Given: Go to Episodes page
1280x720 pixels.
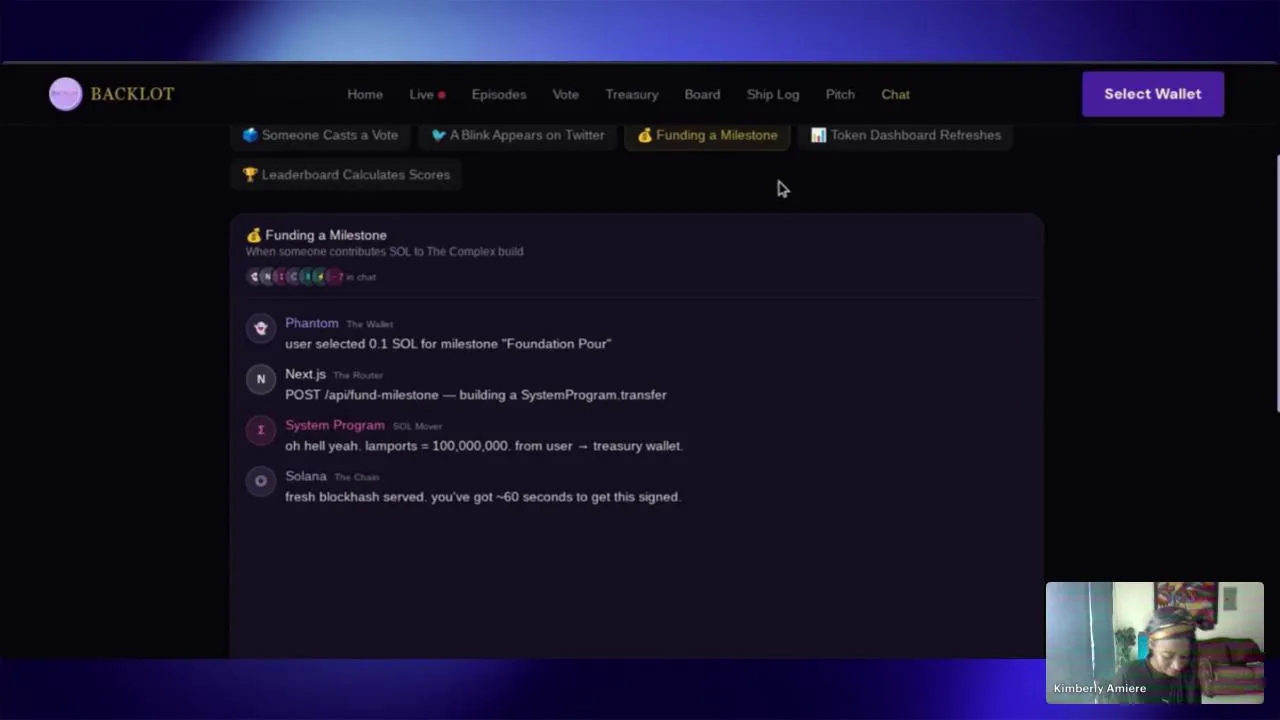Looking at the screenshot, I should 499,94.
